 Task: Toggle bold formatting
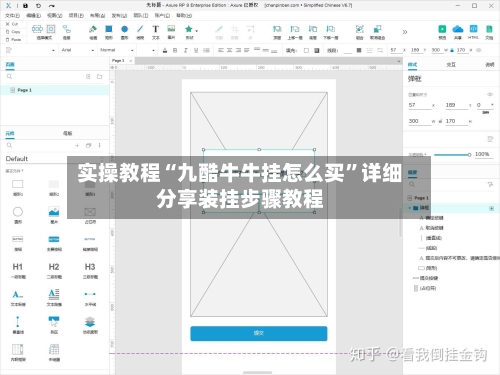click(x=175, y=50)
